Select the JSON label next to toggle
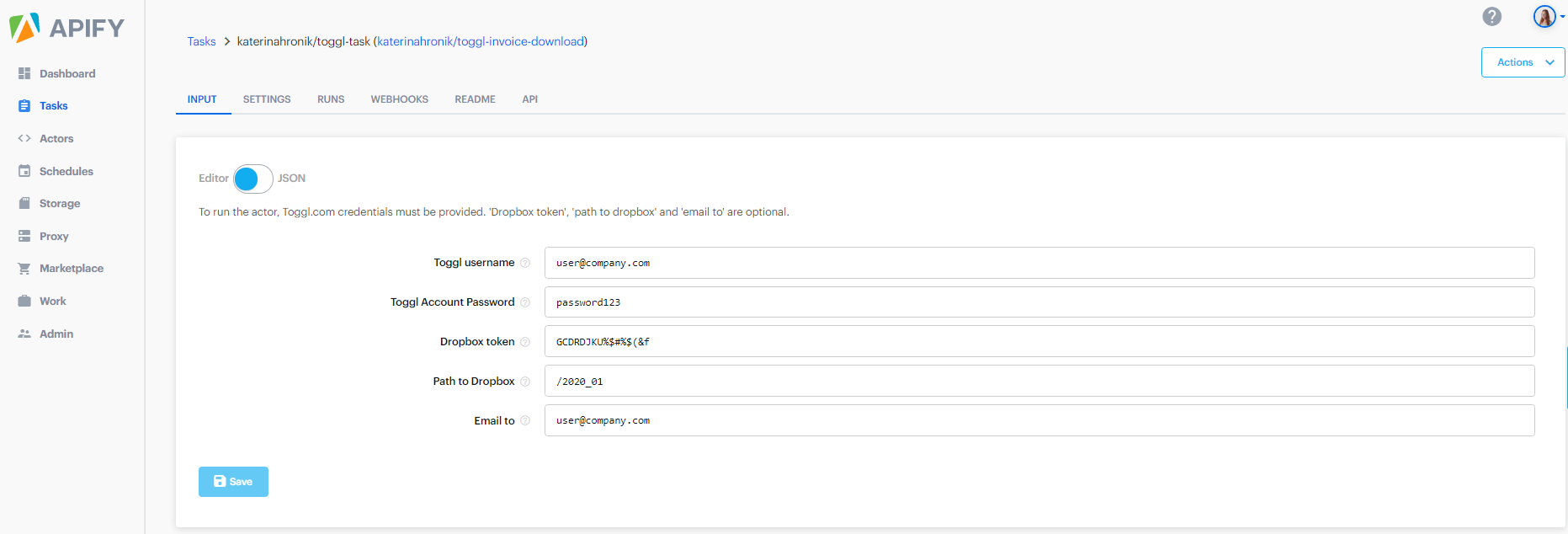Viewport: 1568px width, 534px height. (292, 179)
